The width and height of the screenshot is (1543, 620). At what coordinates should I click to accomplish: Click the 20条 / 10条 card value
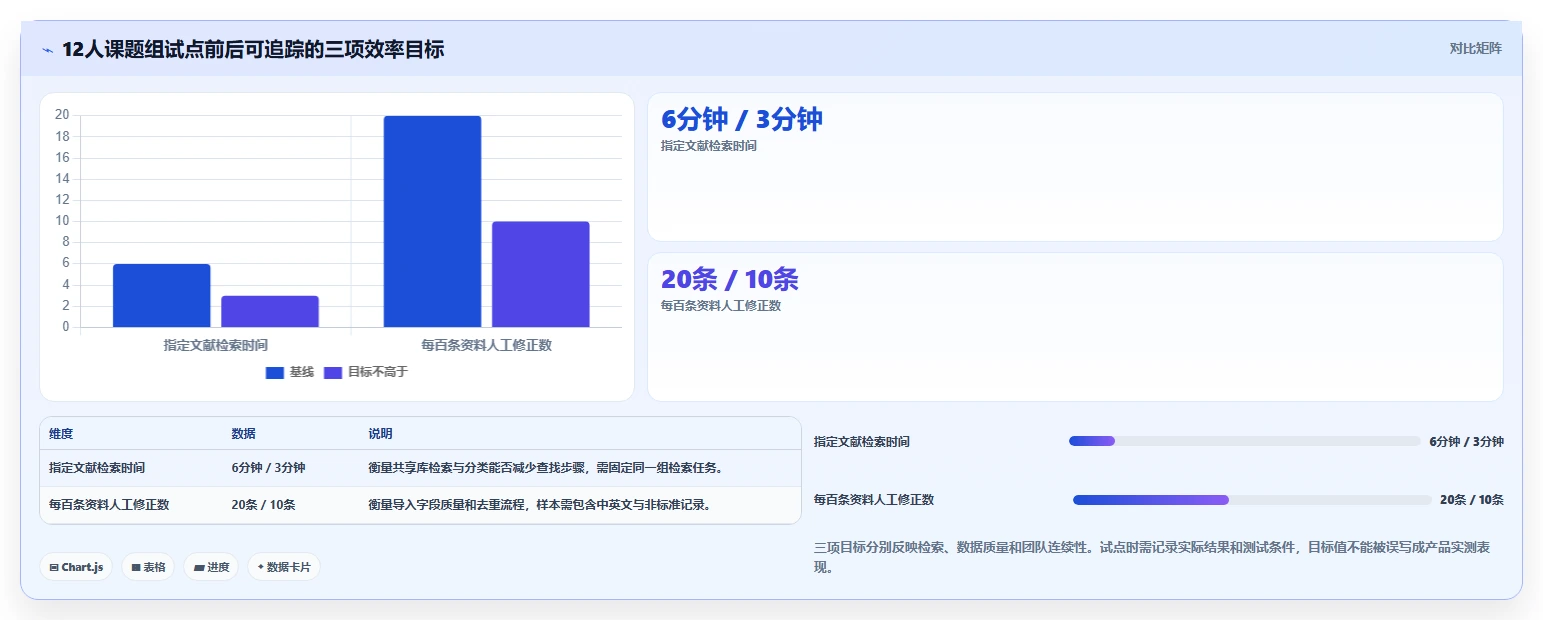[730, 279]
